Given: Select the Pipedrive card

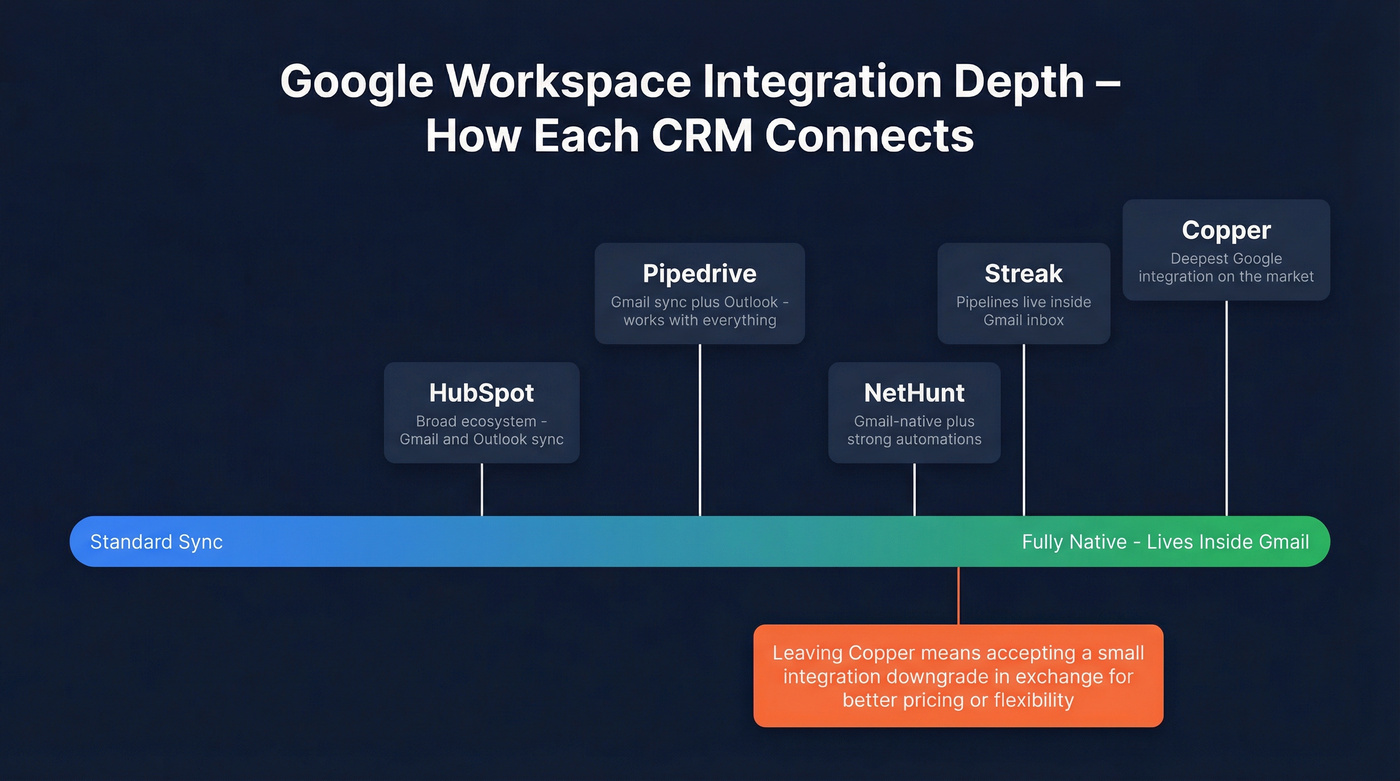Looking at the screenshot, I should click(699, 293).
